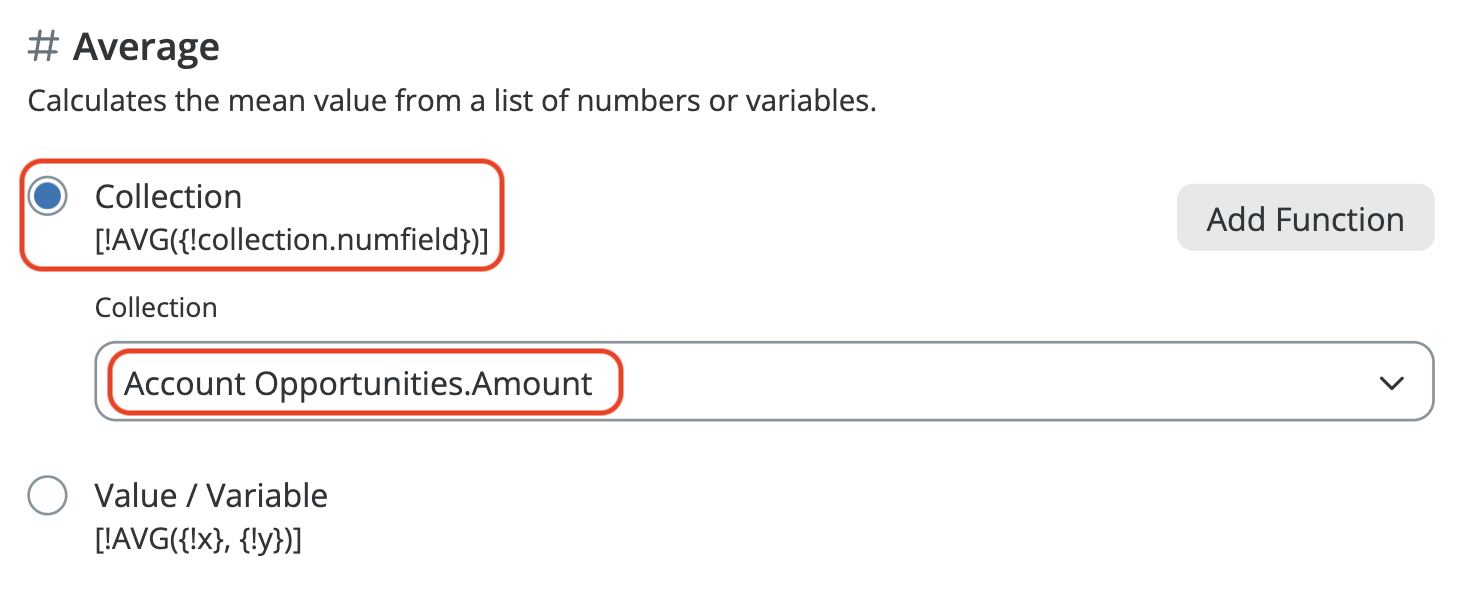Click the dropdown chevron arrow
The height and width of the screenshot is (598, 1472).
tap(1391, 383)
